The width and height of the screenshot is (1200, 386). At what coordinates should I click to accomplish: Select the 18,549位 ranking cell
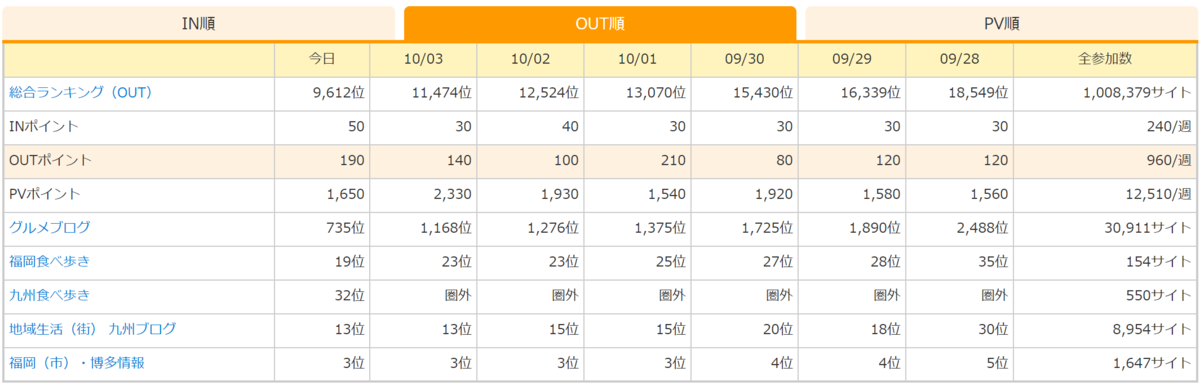pyautogui.click(x=959, y=93)
